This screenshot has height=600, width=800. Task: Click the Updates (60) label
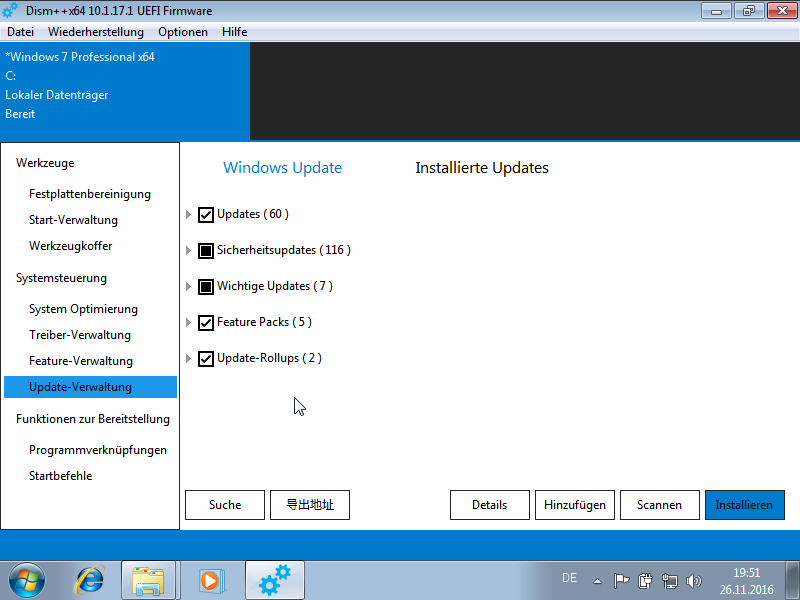point(253,214)
